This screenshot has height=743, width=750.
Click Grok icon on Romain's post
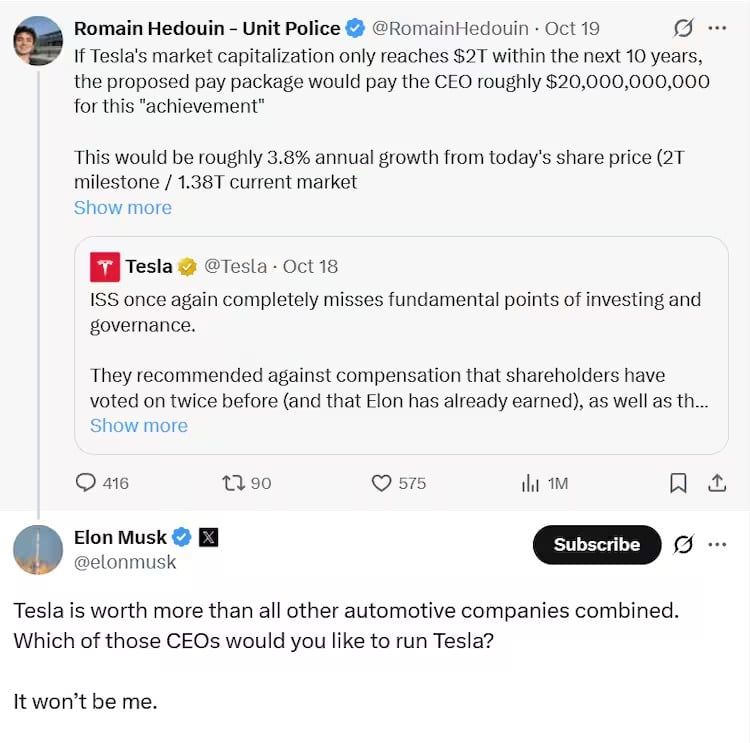tap(684, 28)
